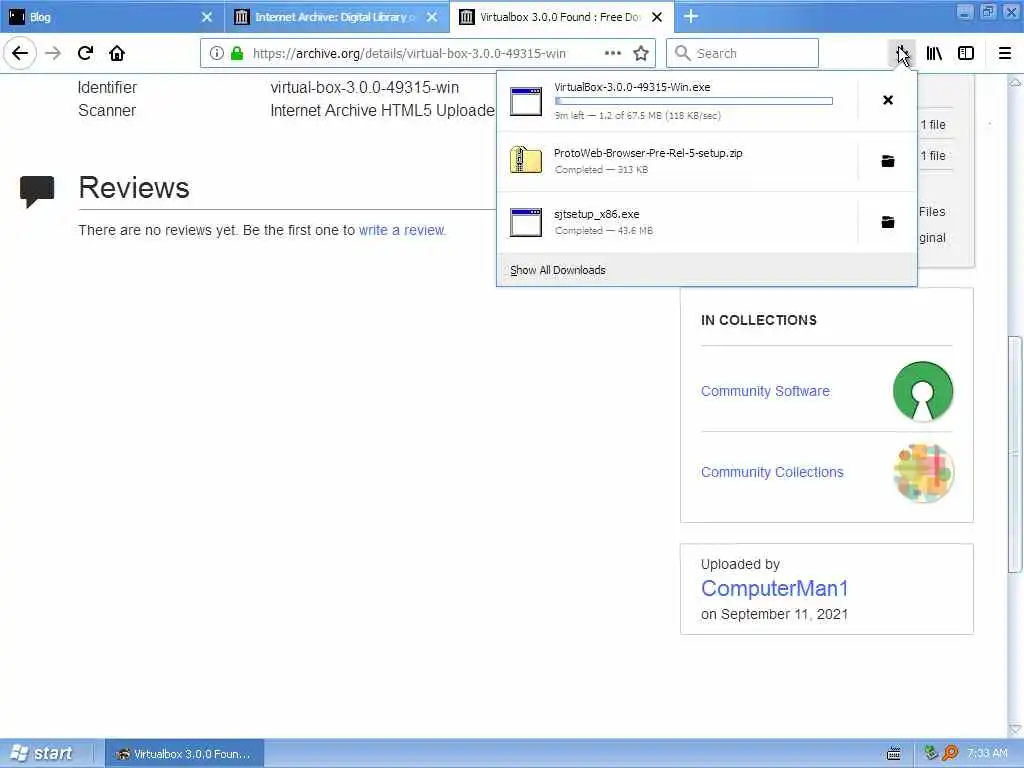
Task: Open the browser home page
Action: [x=117, y=53]
